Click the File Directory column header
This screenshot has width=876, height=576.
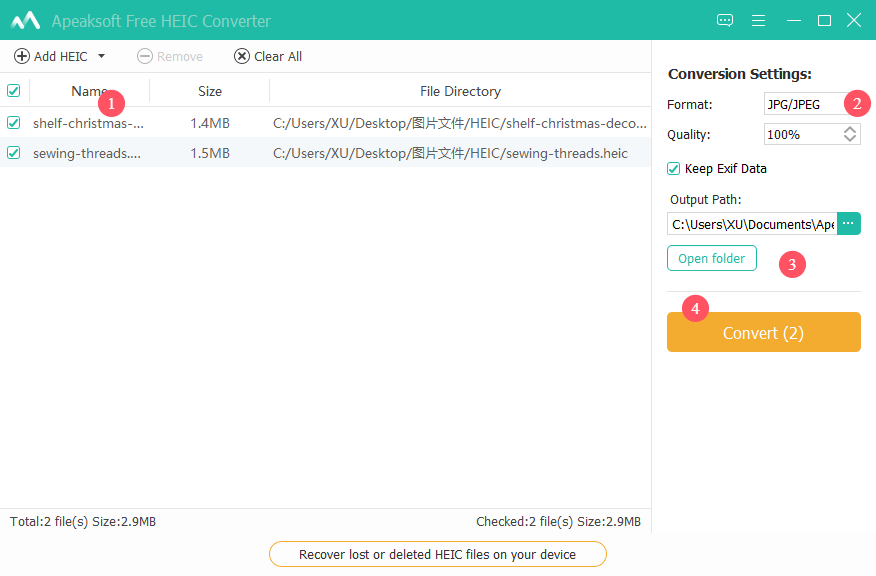[x=460, y=90]
